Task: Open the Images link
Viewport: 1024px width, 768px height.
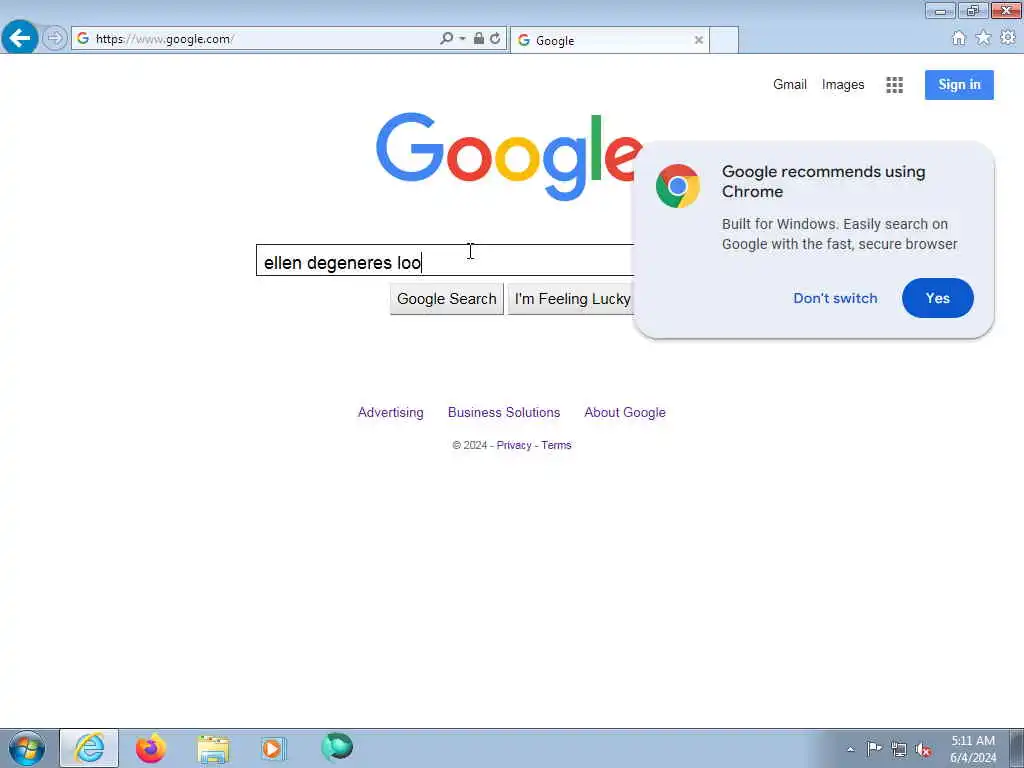Action: [x=842, y=85]
